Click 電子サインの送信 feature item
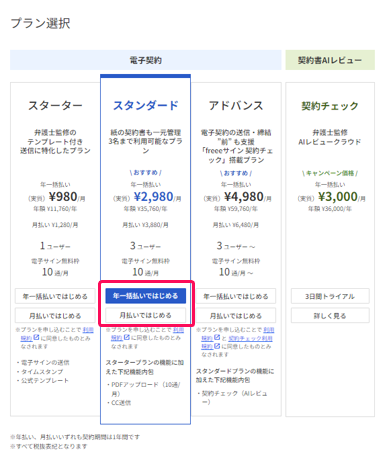This screenshot has height=456, width=391. pos(45,362)
